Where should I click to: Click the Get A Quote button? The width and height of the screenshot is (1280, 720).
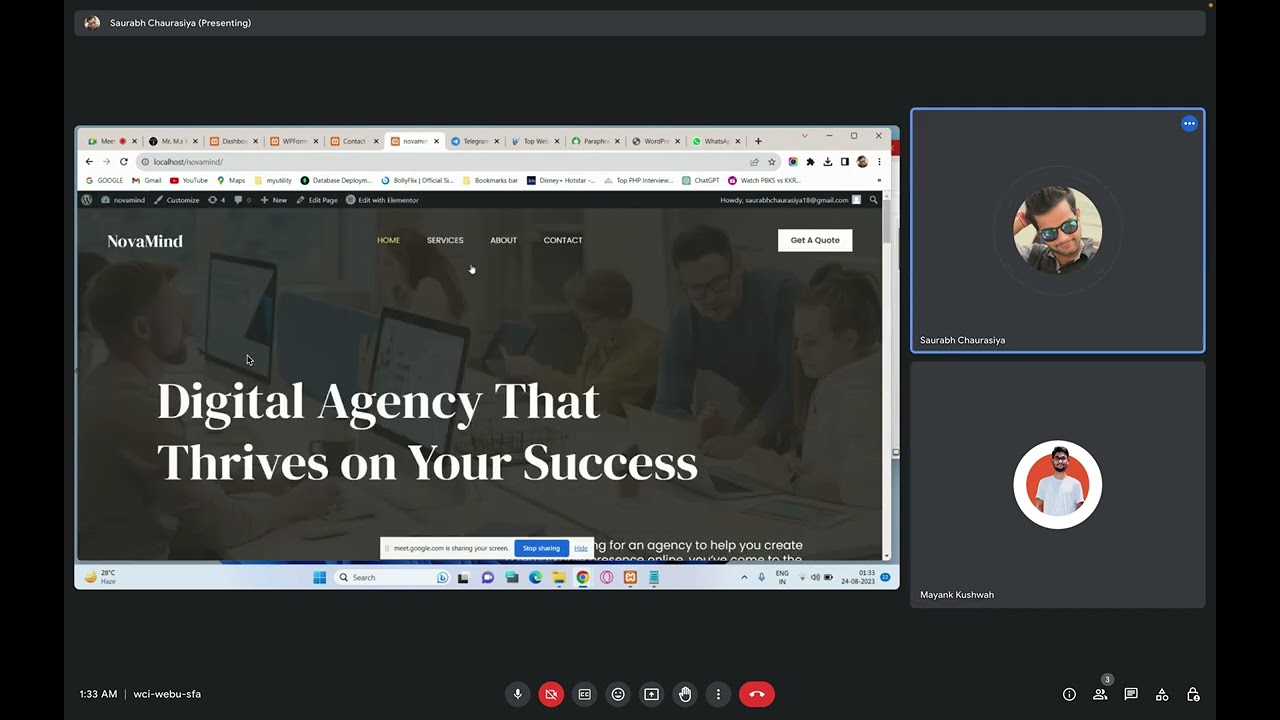815,240
